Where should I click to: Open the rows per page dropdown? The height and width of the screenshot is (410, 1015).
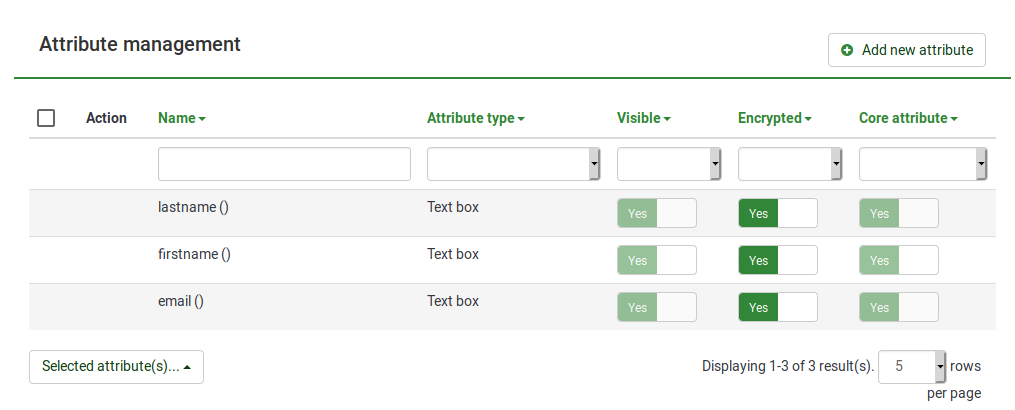click(x=911, y=367)
